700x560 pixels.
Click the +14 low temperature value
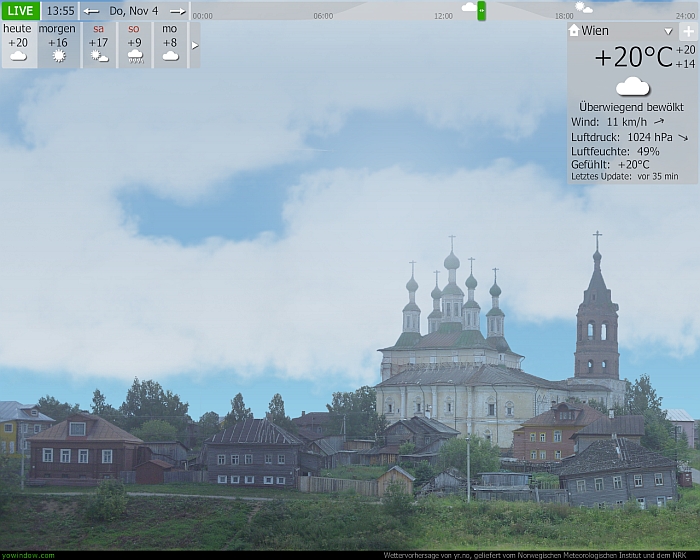[685, 64]
